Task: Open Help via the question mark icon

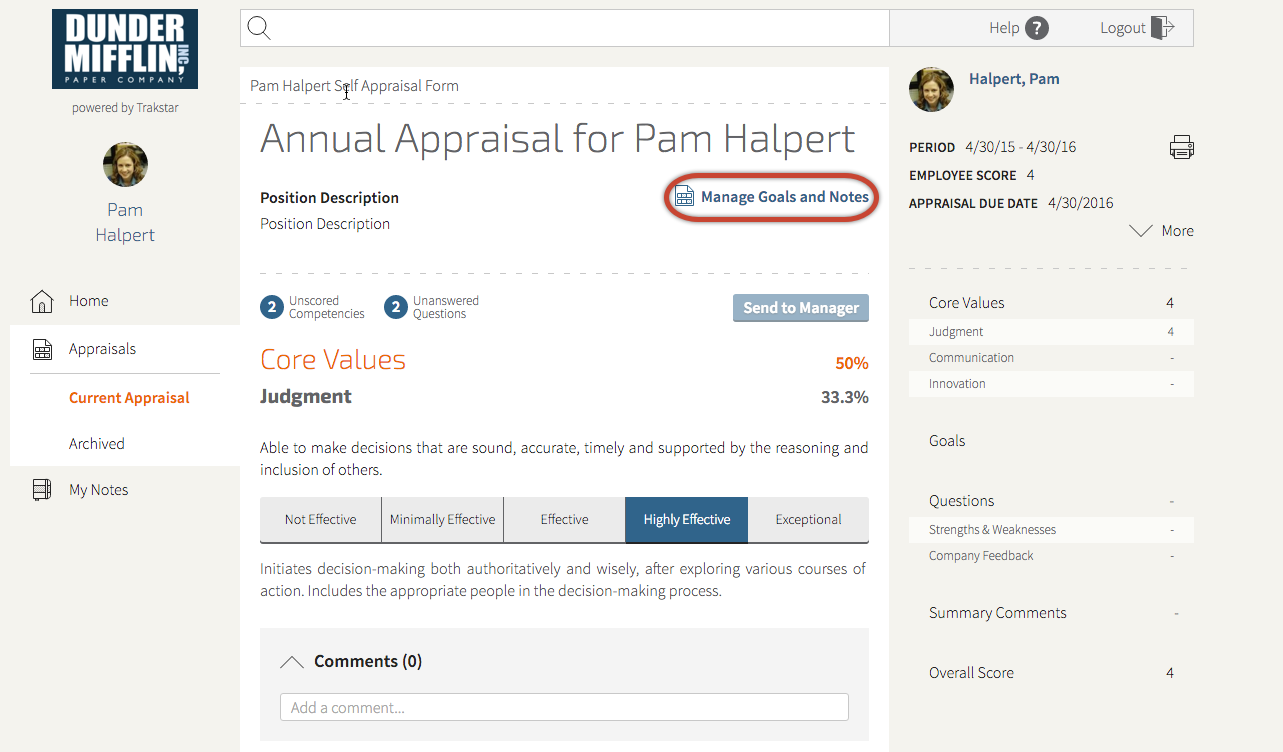Action: 1037,28
